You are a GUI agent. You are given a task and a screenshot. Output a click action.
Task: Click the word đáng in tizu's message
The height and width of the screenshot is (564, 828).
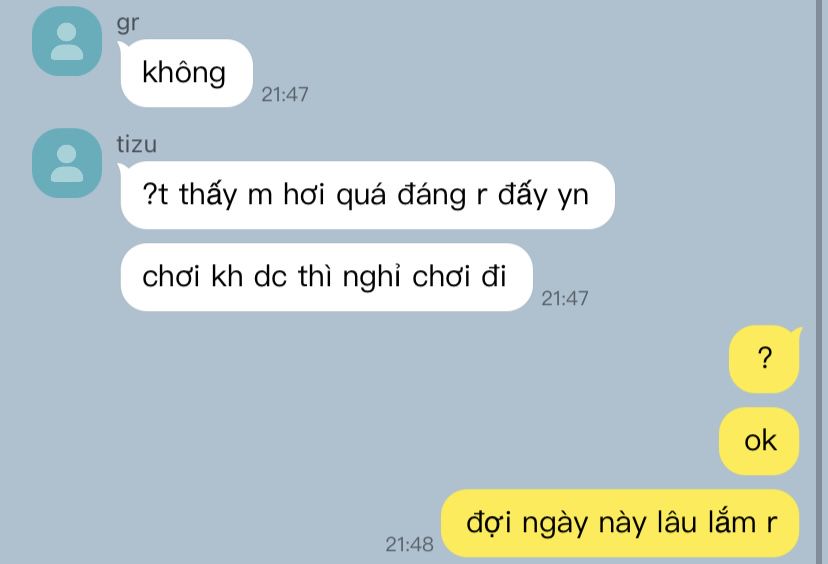pyautogui.click(x=431, y=195)
